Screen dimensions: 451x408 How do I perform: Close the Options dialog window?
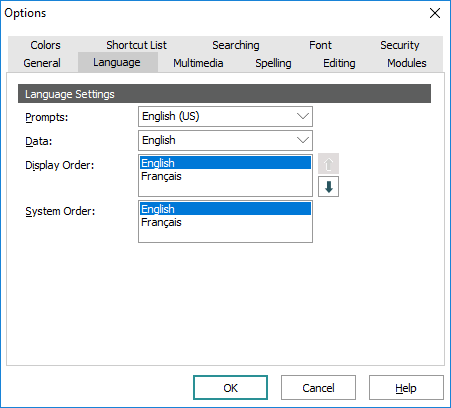435,13
